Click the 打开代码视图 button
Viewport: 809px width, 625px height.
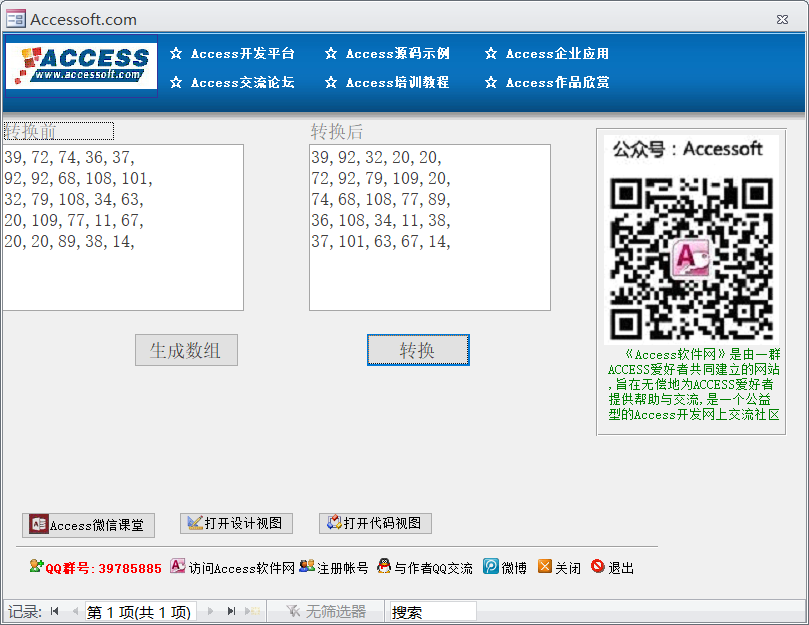375,523
